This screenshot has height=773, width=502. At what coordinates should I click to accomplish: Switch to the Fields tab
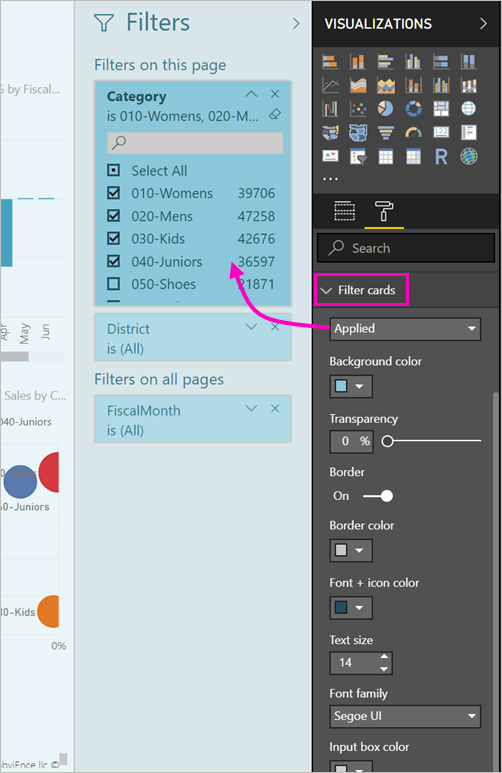click(x=344, y=211)
